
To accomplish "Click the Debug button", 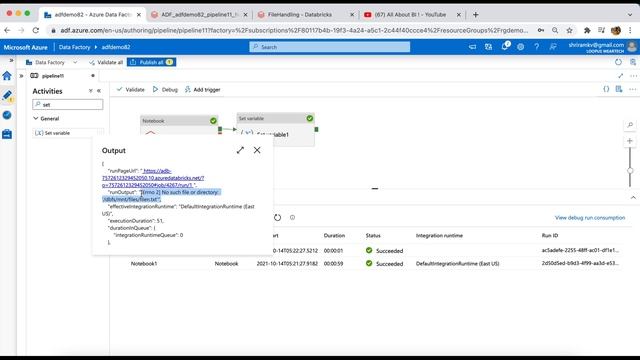I will click(165, 89).
